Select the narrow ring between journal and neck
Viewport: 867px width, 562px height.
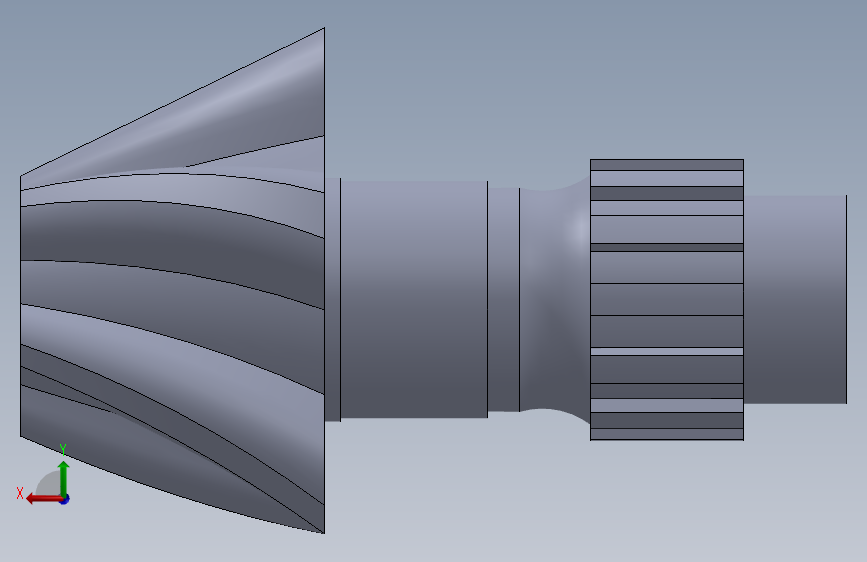coord(503,300)
